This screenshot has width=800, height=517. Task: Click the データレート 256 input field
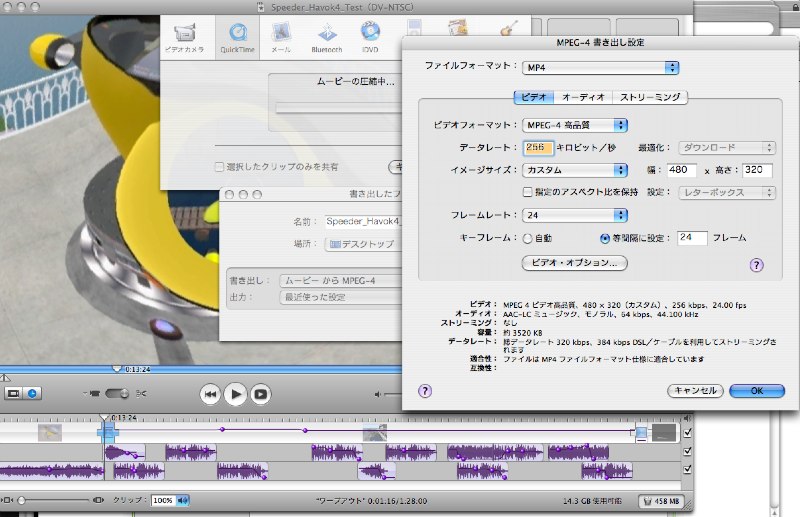(538, 147)
